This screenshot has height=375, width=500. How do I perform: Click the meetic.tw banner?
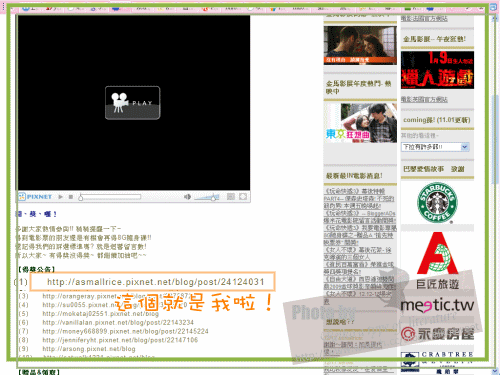(x=437, y=305)
